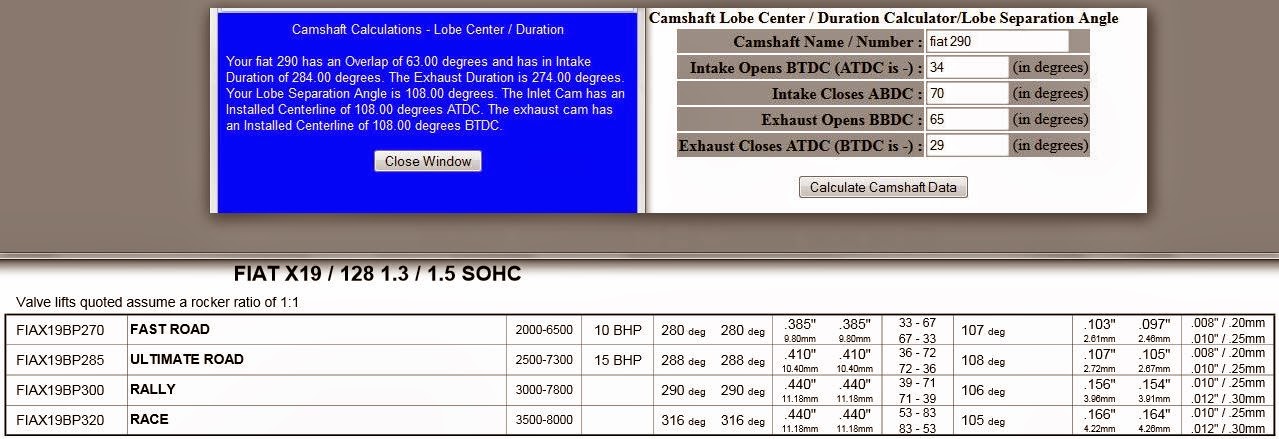The width and height of the screenshot is (1279, 439).
Task: Click the Close Window button
Action: click(x=428, y=161)
